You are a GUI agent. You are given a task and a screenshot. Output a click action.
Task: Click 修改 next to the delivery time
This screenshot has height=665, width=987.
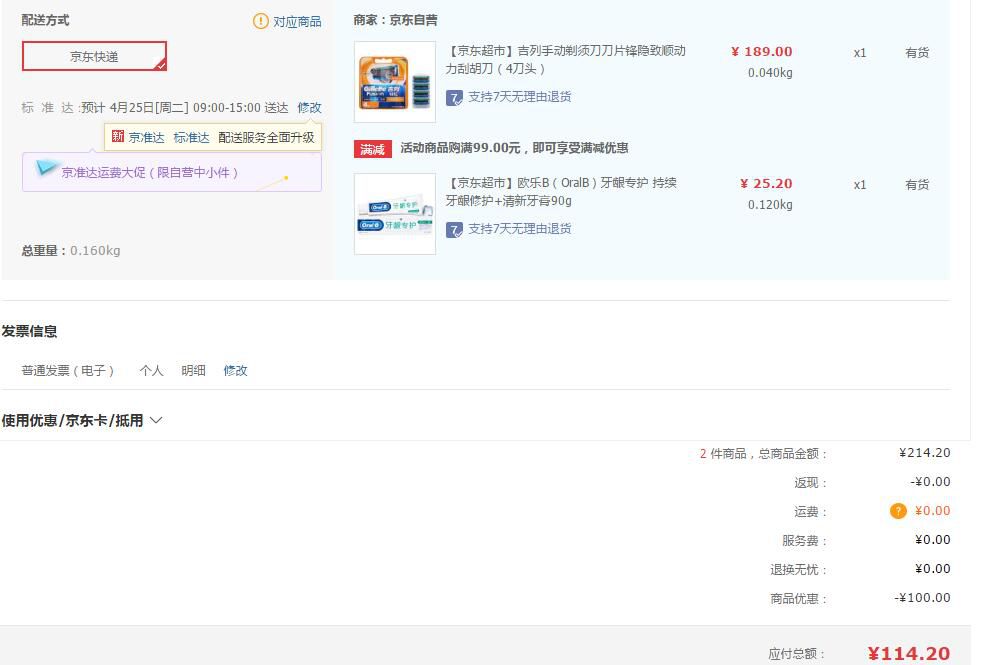pos(309,108)
